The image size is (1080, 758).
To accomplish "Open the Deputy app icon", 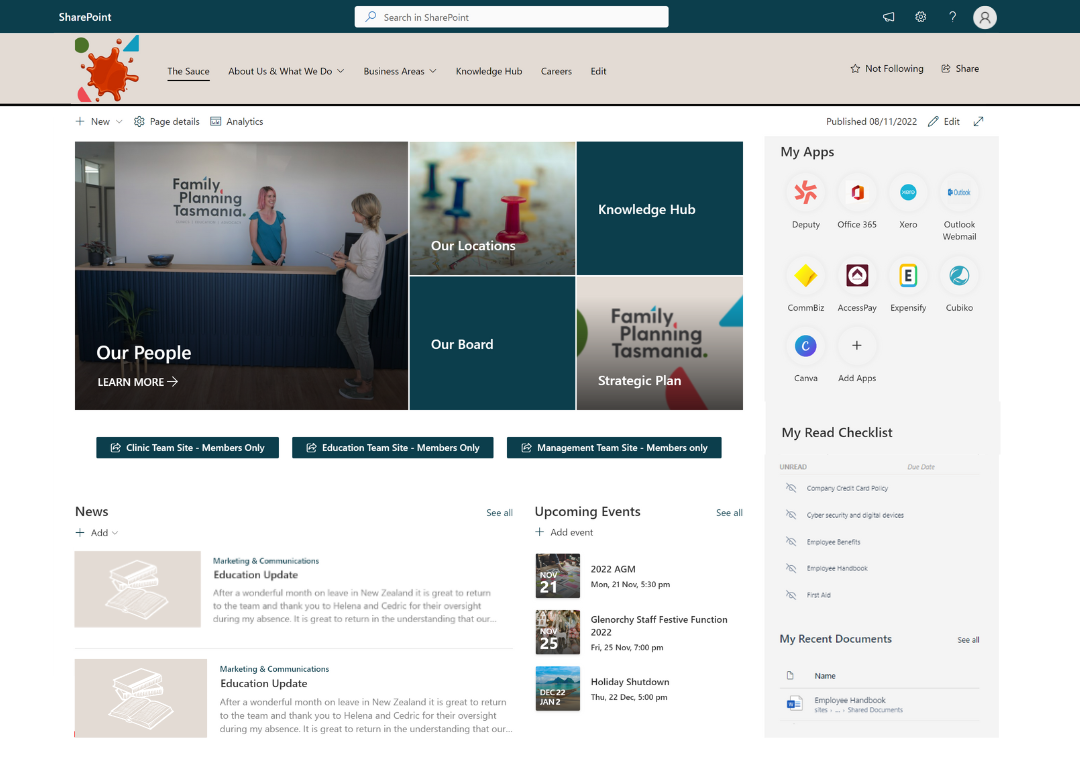I will coord(805,193).
